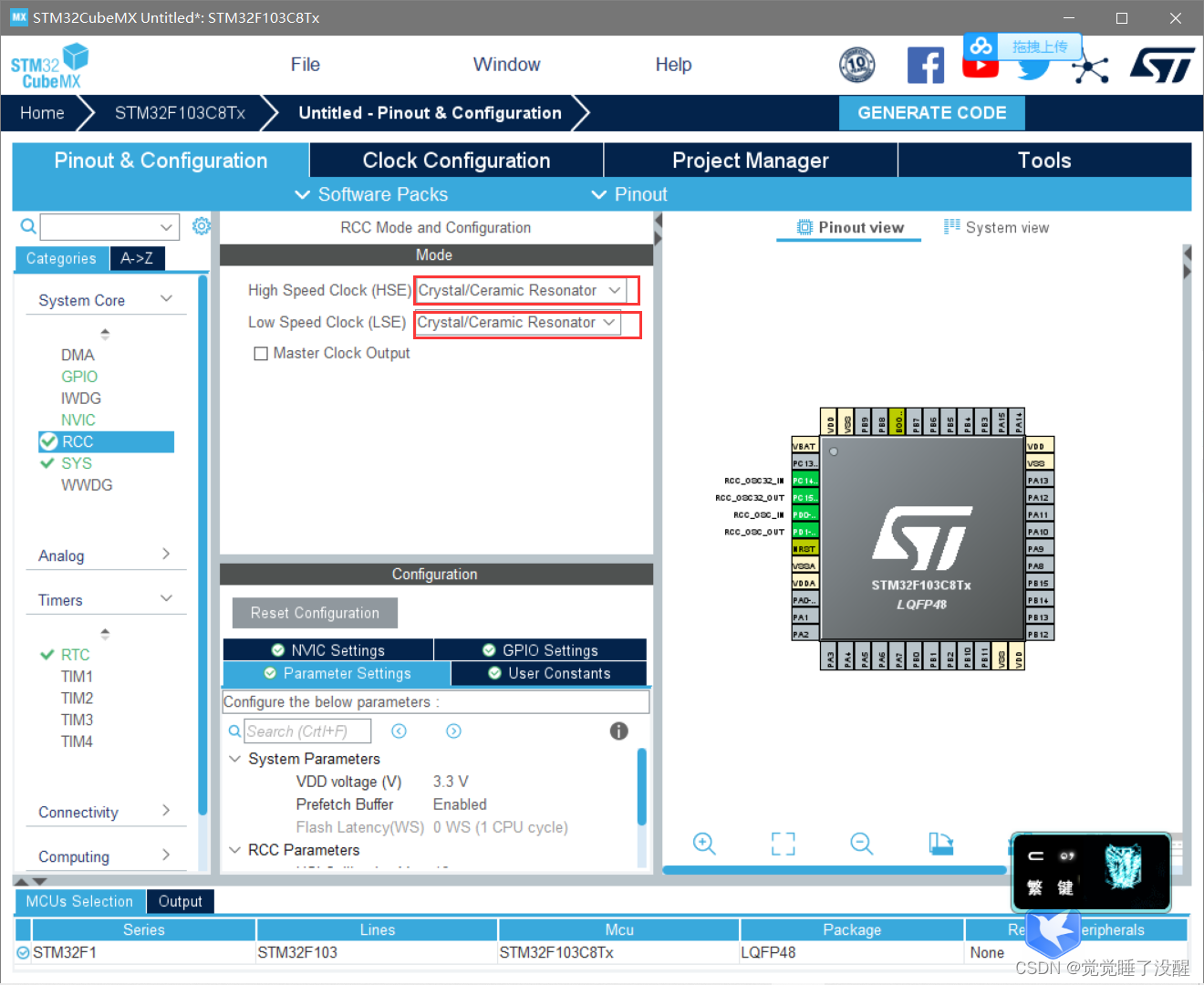Click the ST logo in top bar
1204x985 pixels.
point(1162,66)
